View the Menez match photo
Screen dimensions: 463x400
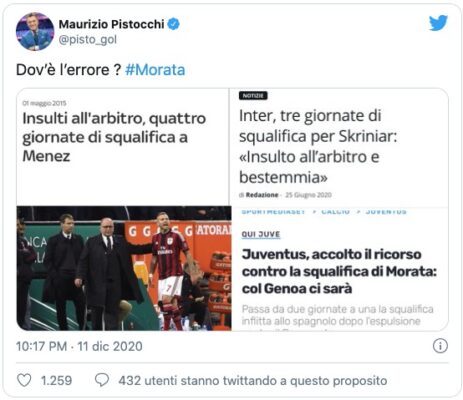click(x=124, y=268)
